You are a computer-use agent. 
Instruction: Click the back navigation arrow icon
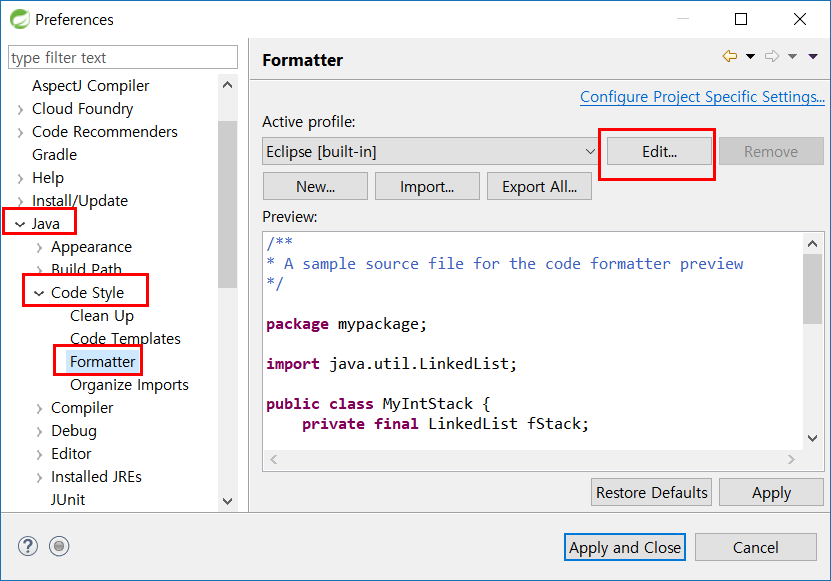730,56
